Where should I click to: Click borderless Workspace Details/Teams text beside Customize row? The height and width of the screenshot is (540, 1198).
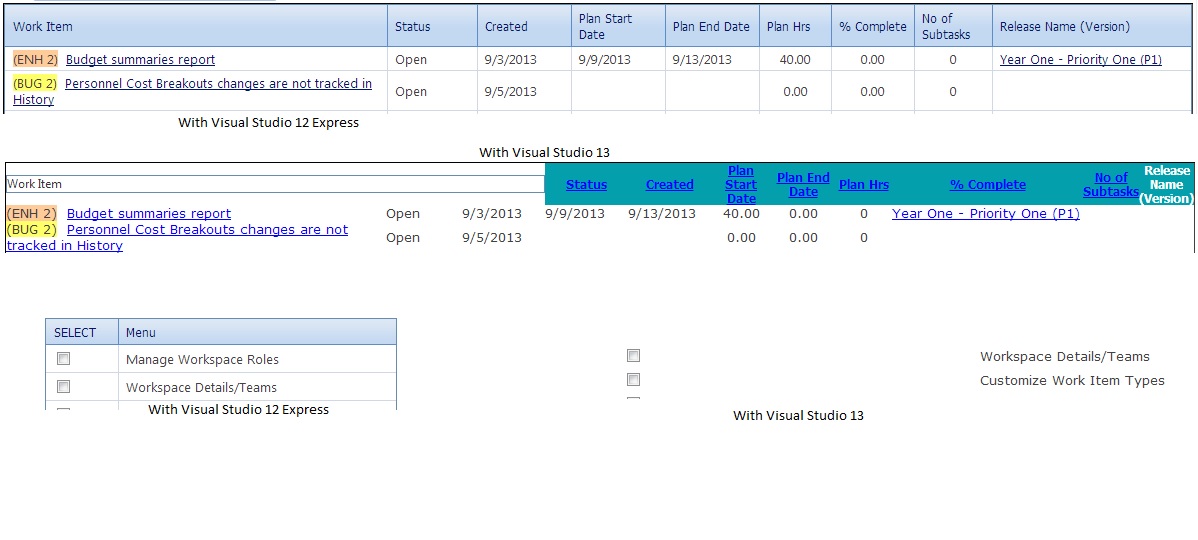point(1065,357)
